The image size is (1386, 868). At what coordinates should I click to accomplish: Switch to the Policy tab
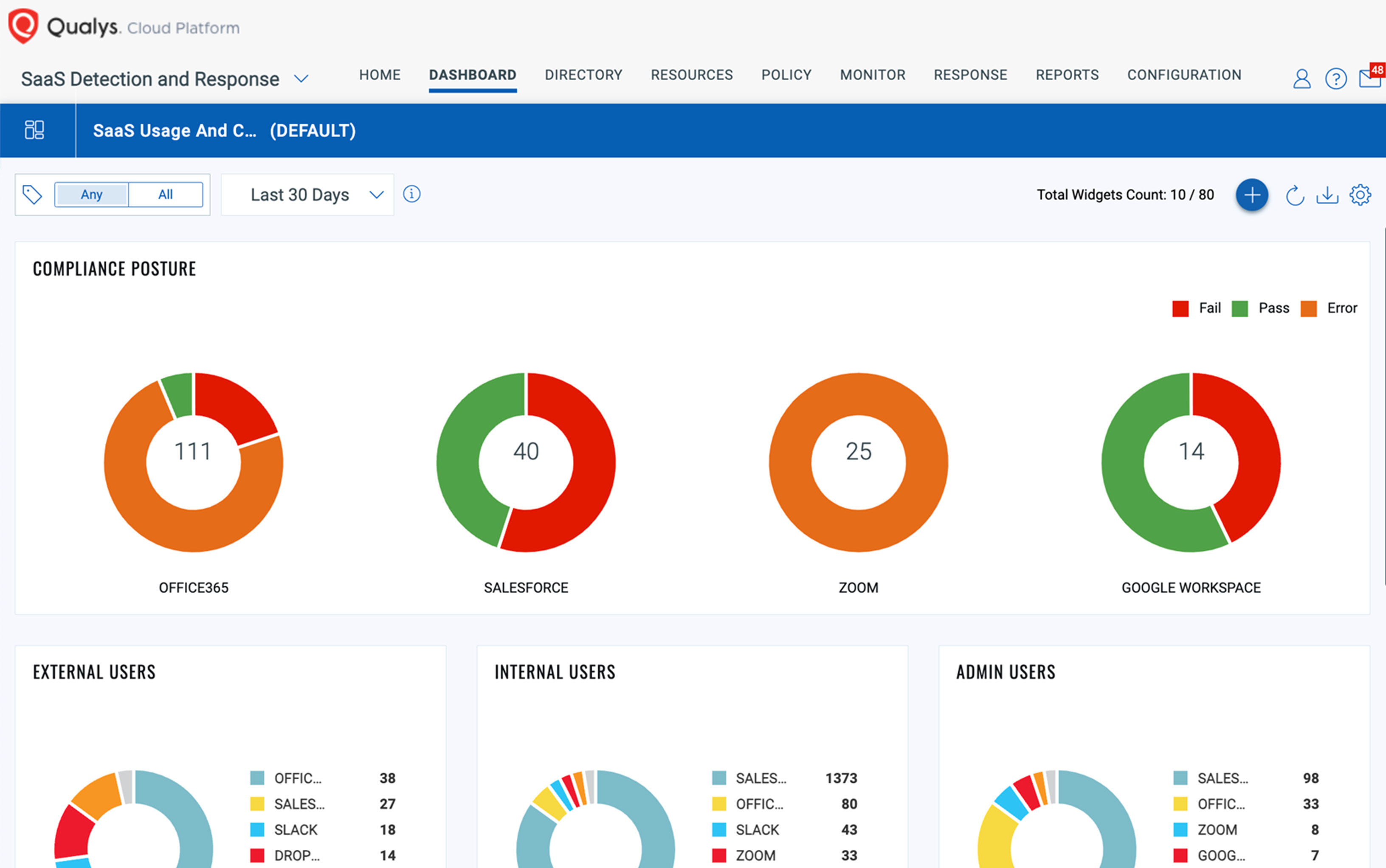coord(786,75)
